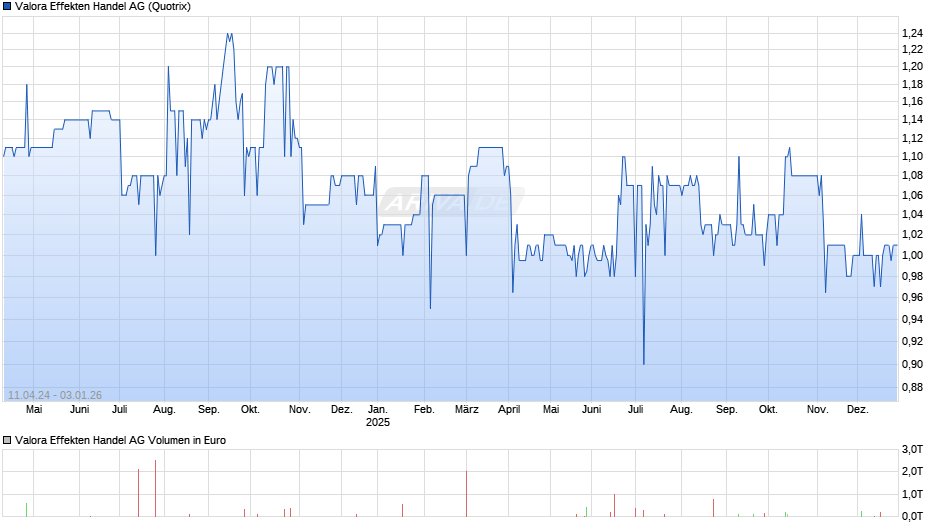
Task: Click the 2,0T volume axis label
Action: click(912, 471)
